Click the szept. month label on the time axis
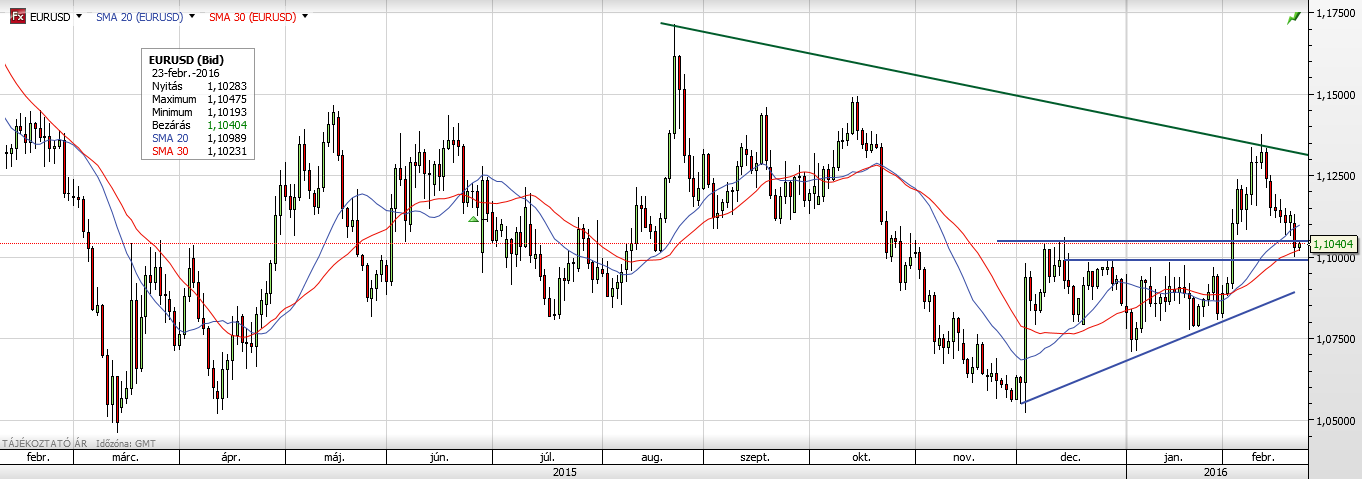This screenshot has width=1362, height=479. tap(754, 457)
